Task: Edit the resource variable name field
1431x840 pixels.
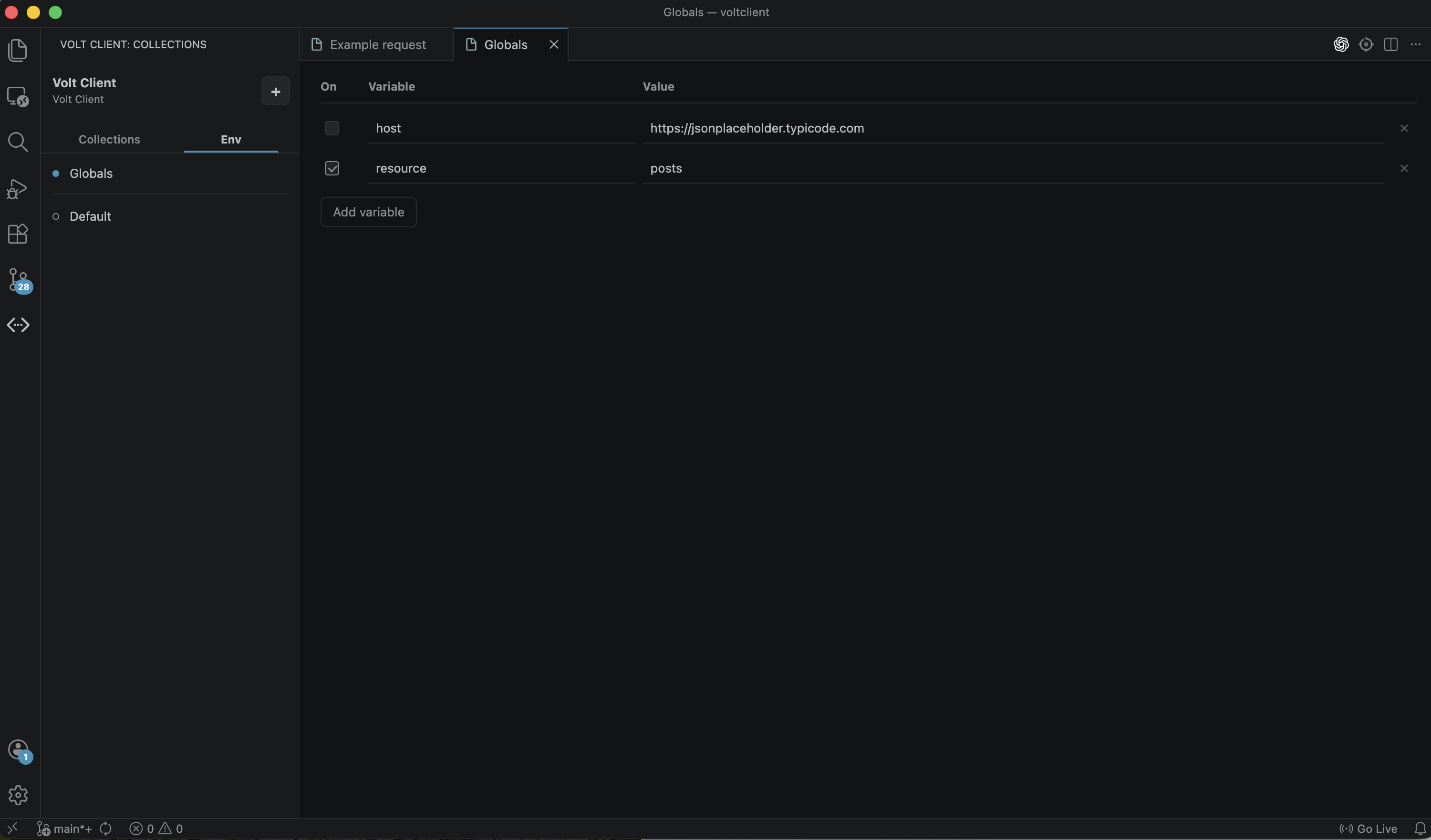Action: (x=501, y=169)
